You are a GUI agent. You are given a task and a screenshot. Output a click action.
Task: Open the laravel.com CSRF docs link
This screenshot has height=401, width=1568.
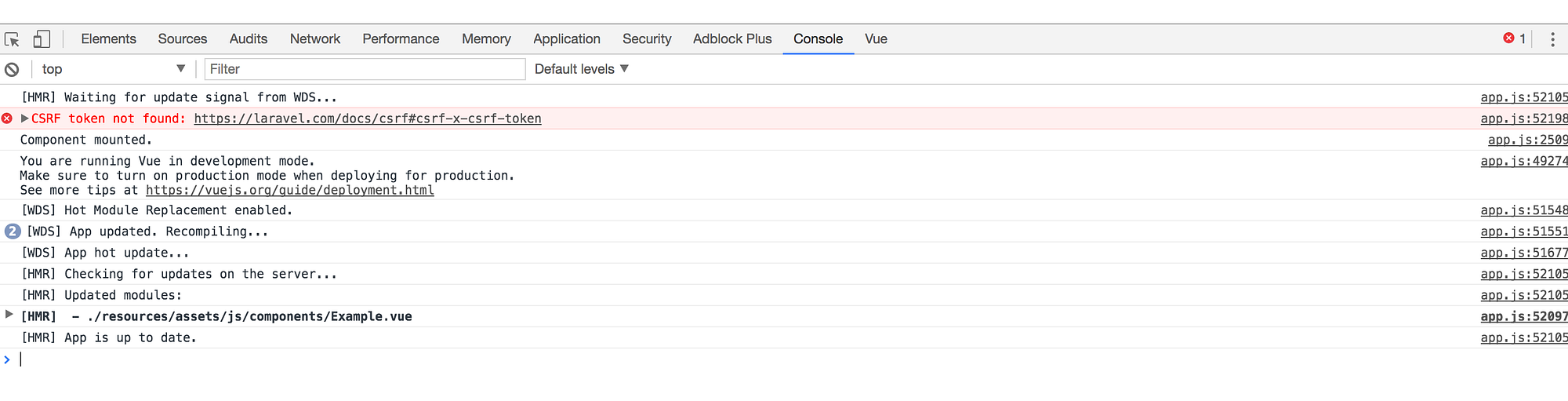tap(368, 118)
